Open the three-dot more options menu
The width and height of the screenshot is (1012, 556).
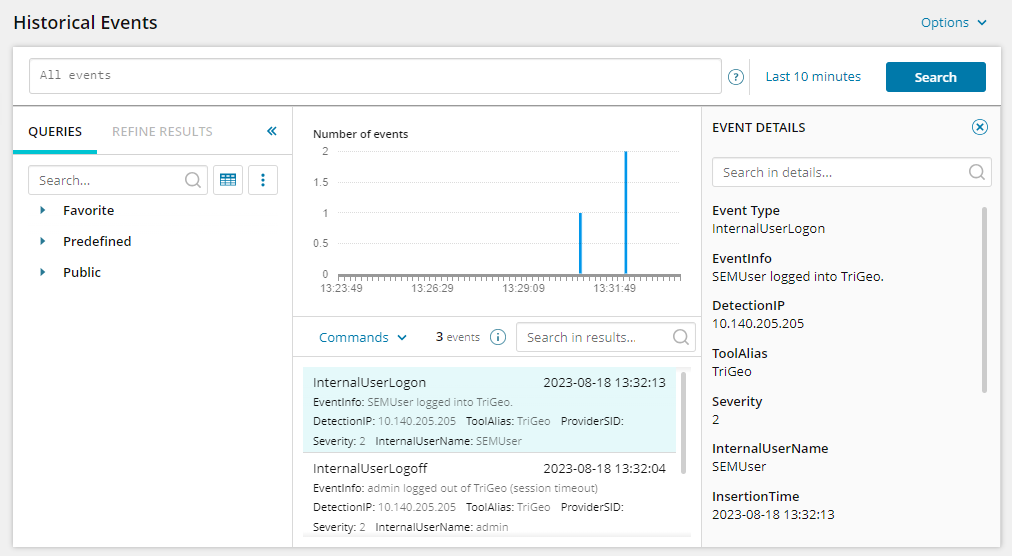pyautogui.click(x=263, y=180)
